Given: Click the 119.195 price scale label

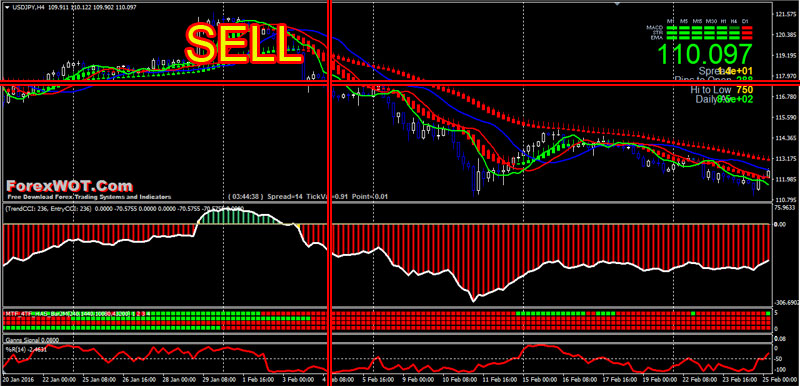Looking at the screenshot, I should 786,55.
